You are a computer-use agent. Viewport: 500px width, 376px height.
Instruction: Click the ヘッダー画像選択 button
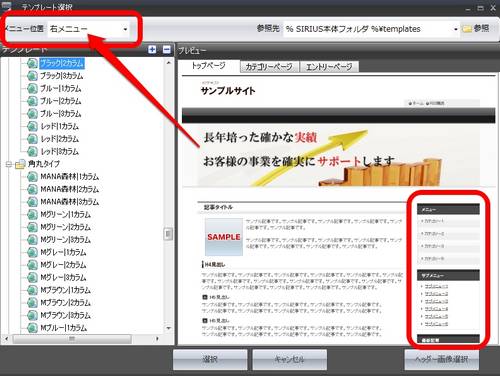(x=442, y=359)
